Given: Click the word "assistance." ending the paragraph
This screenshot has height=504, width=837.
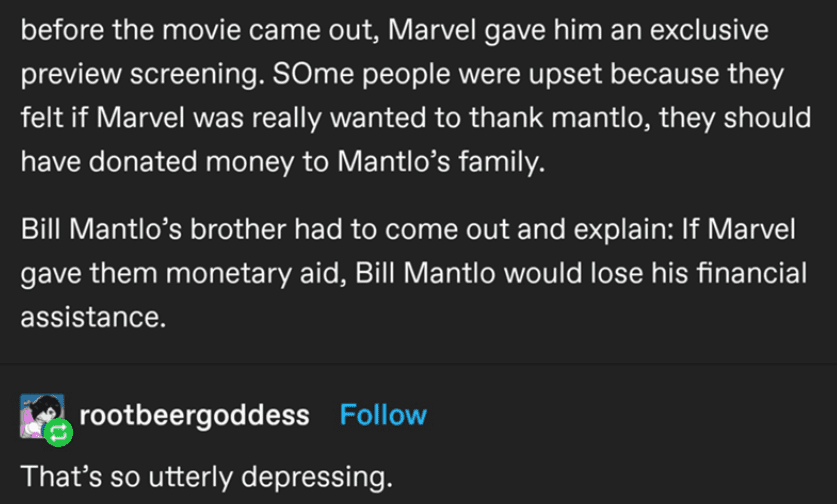Looking at the screenshot, I should 93,317.
